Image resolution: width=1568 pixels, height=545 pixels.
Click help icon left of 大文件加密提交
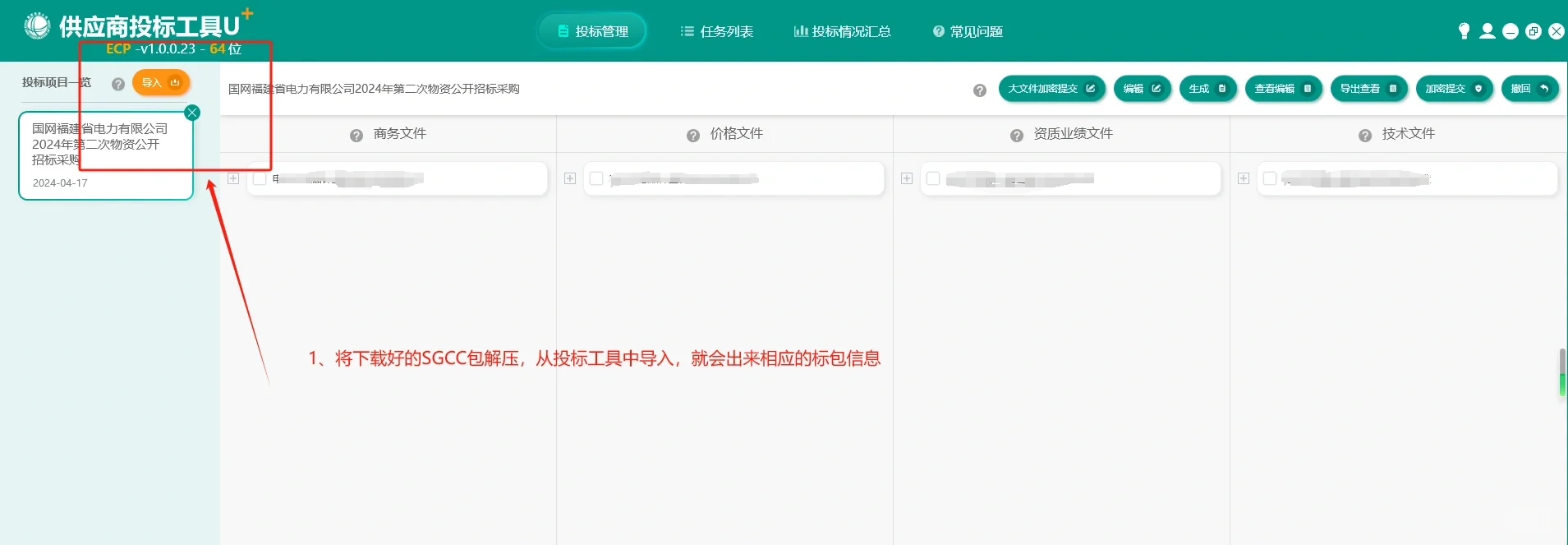(x=980, y=90)
